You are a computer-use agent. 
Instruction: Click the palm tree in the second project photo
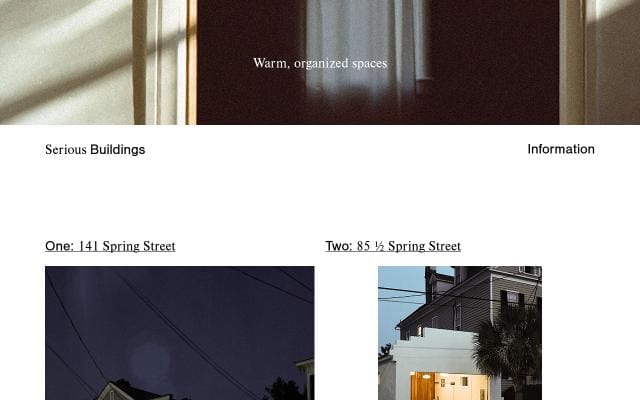click(506, 351)
